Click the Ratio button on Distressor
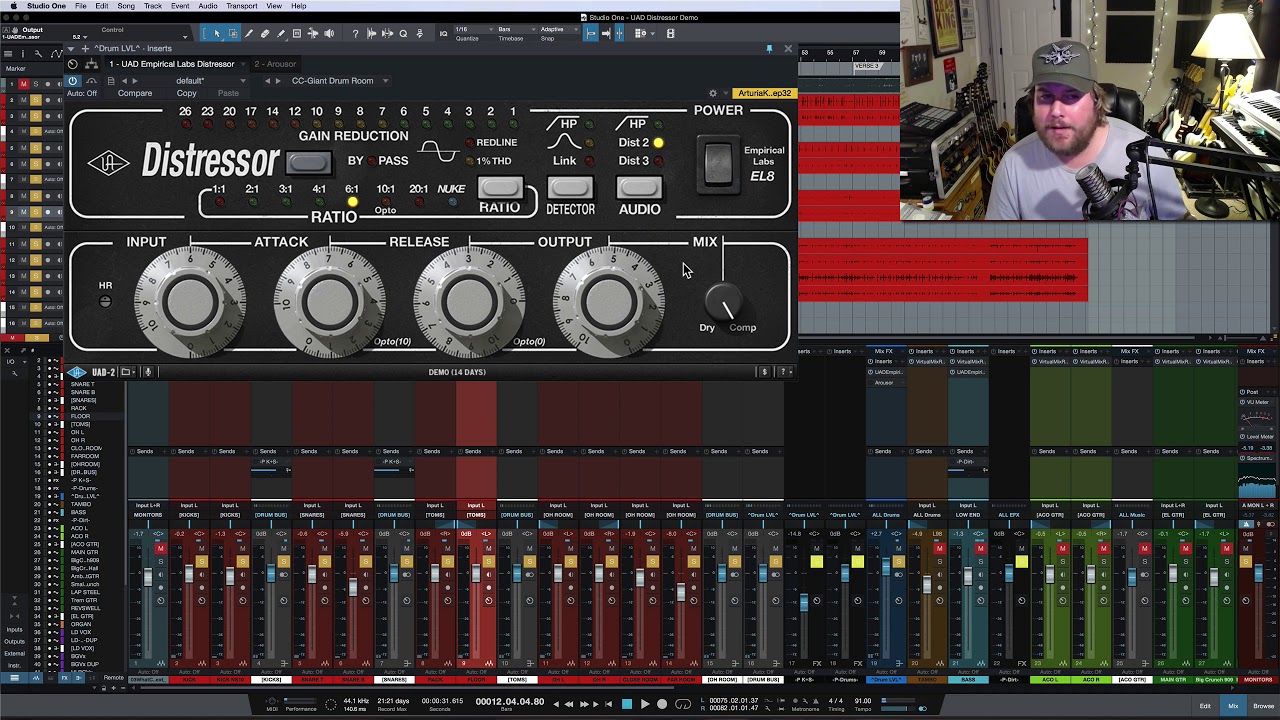This screenshot has height=720, width=1280. pyautogui.click(x=499, y=188)
